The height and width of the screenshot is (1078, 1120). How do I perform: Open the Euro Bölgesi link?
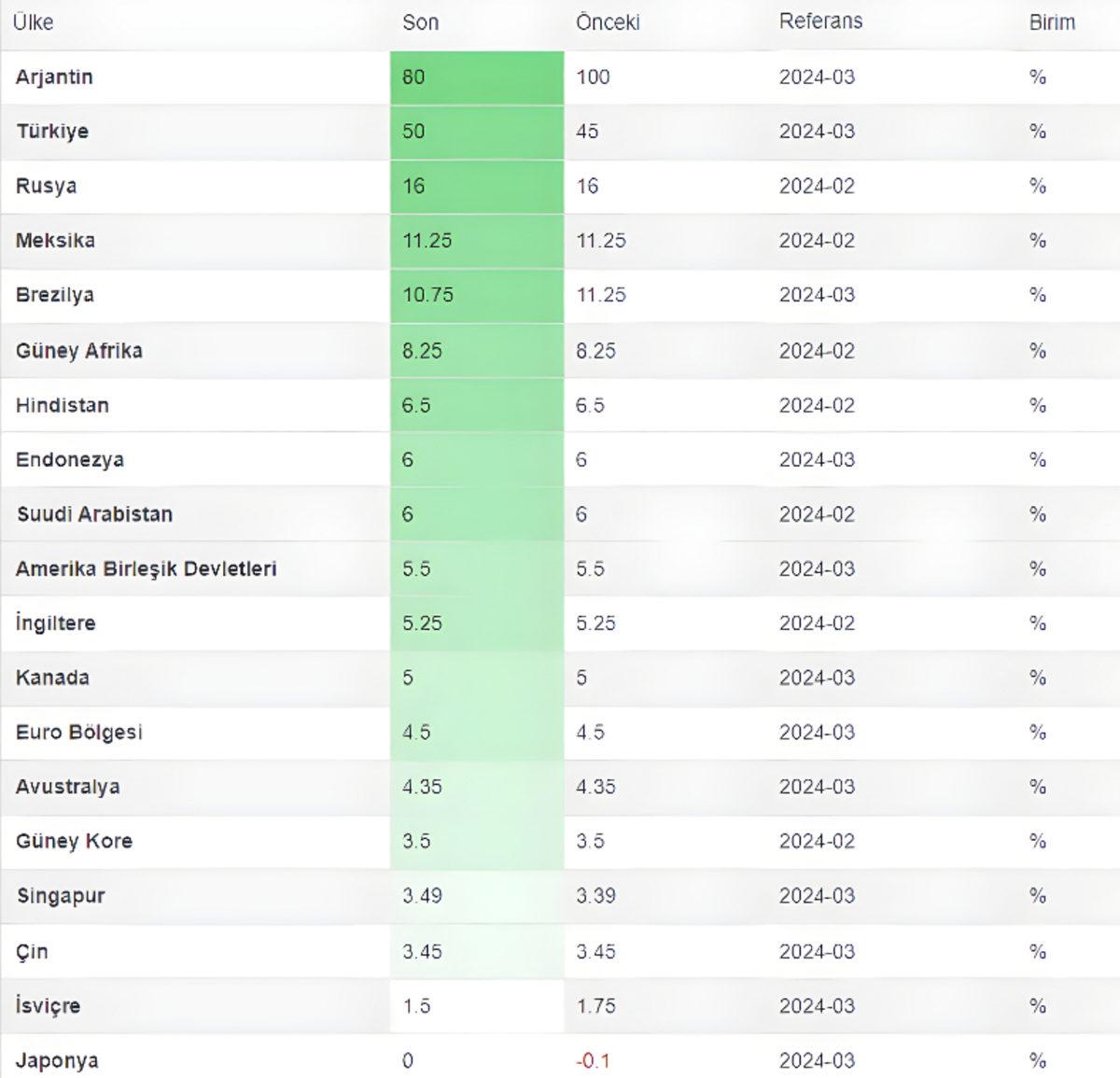(78, 732)
